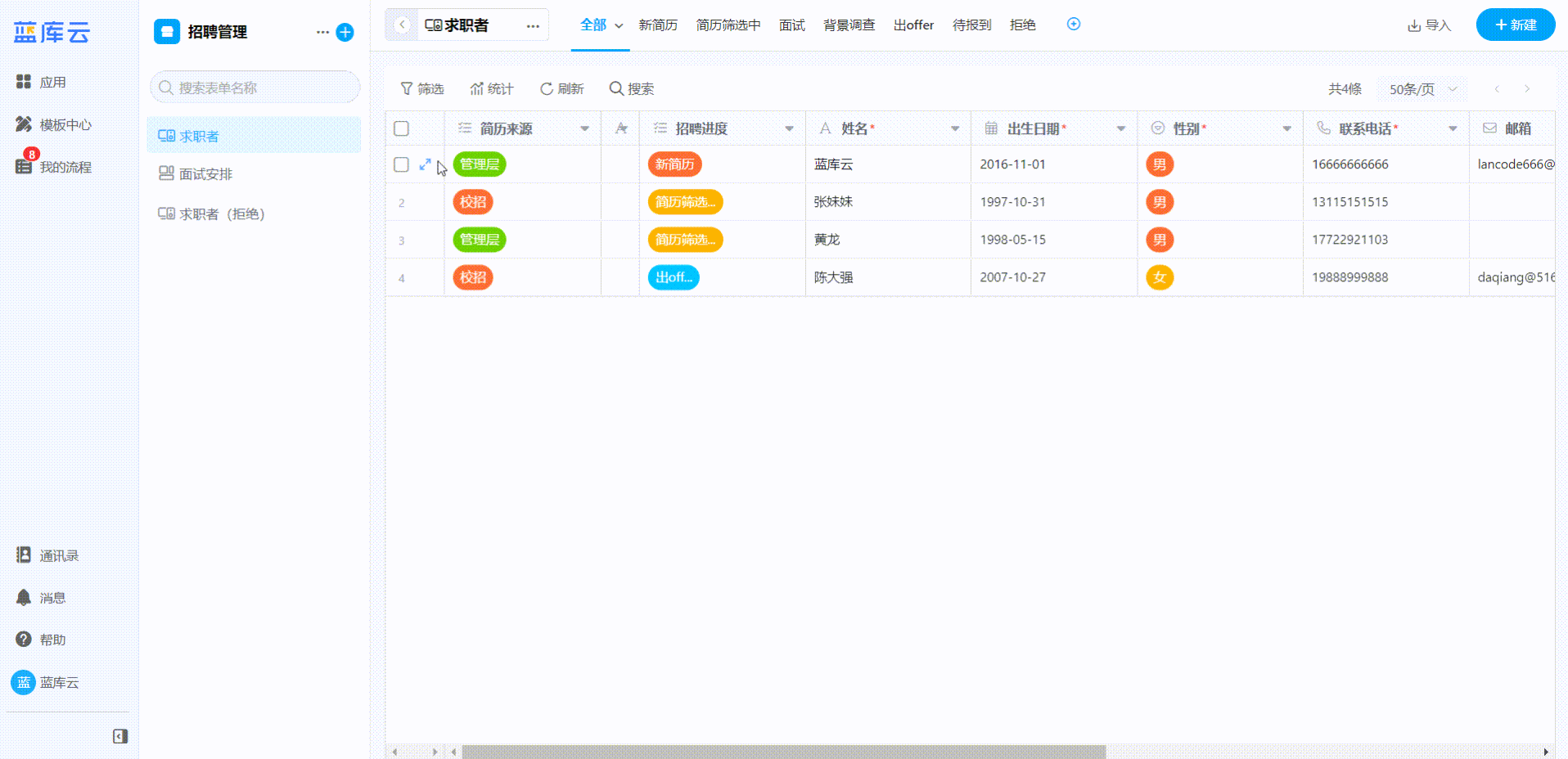1568x759 pixels.
Task: Click birth date 2007-10-27
Action: [x=1012, y=277]
